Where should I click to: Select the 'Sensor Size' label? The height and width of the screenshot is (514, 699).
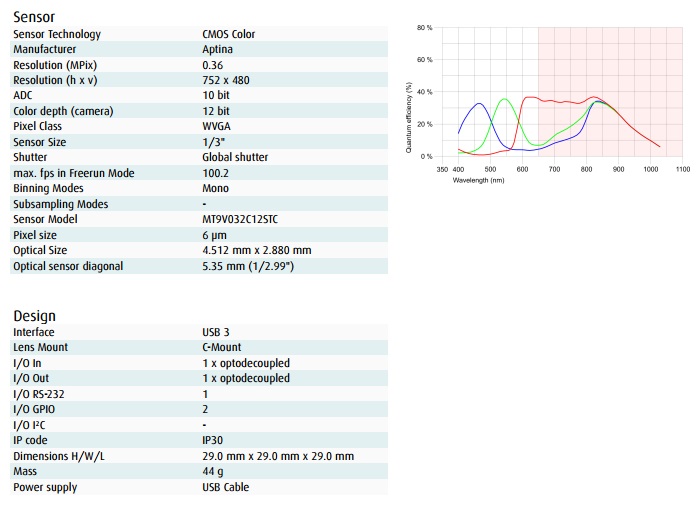(40, 142)
